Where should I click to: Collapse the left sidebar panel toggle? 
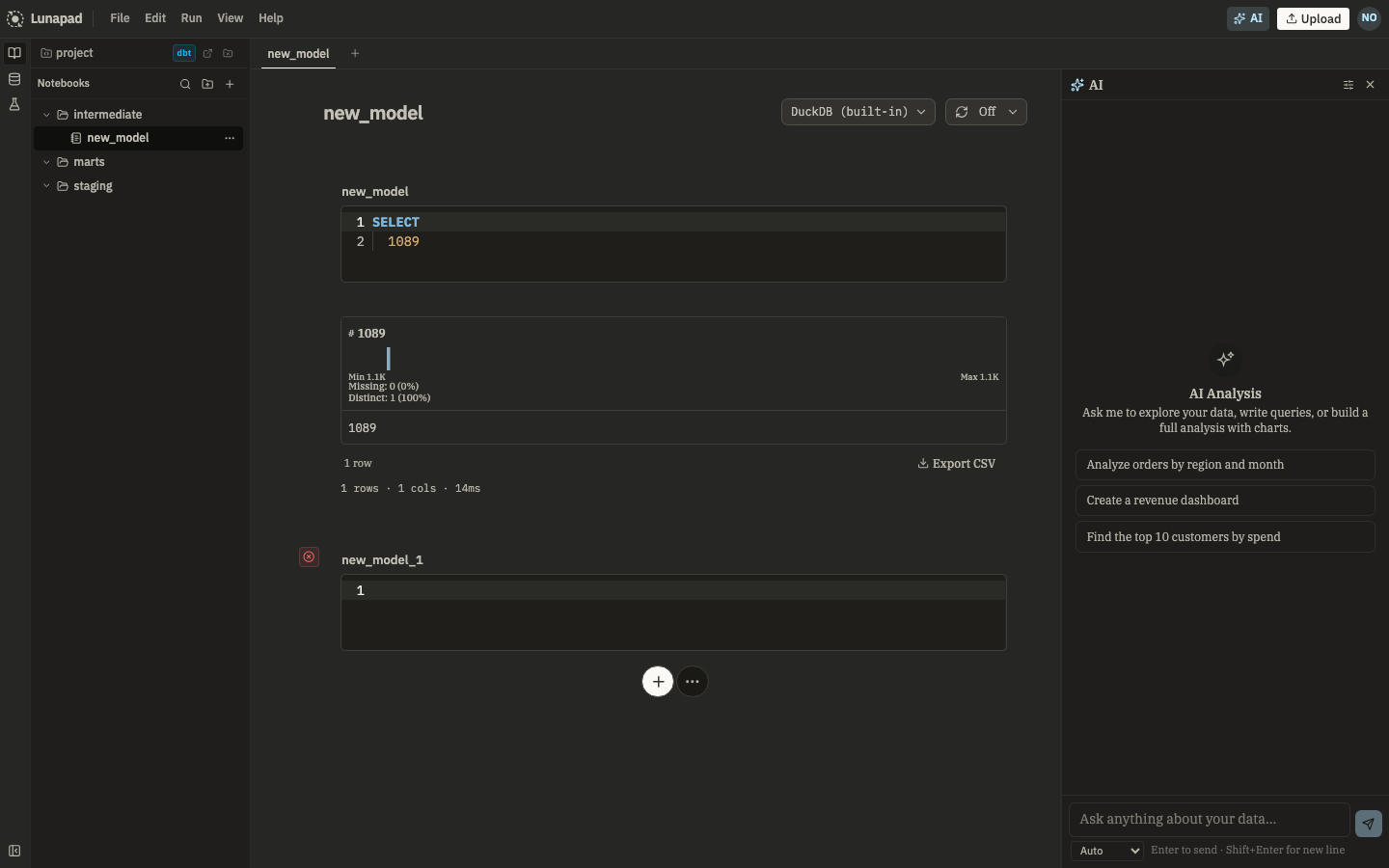coord(14,851)
